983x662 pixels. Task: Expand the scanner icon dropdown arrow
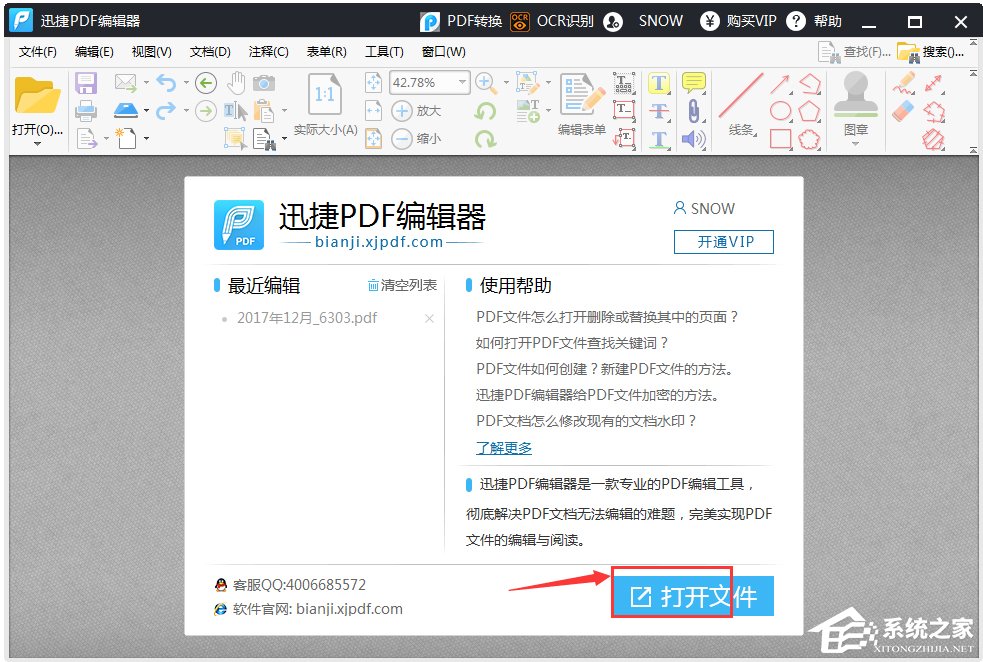pos(146,111)
